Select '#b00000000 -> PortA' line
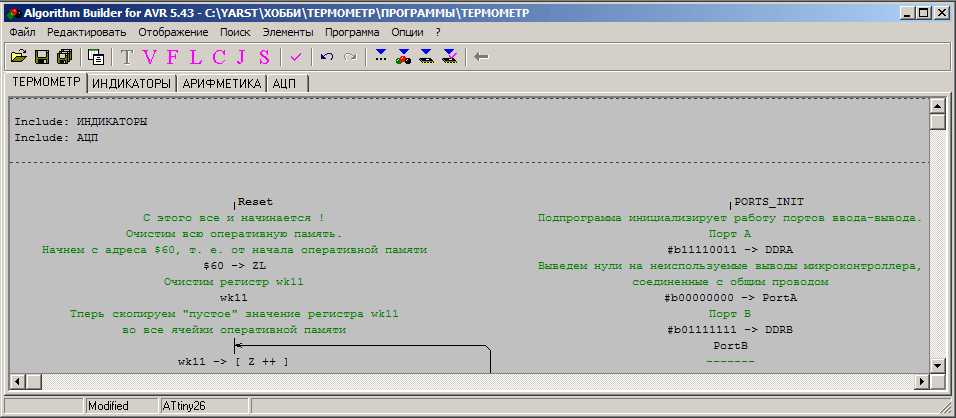The width and height of the screenshot is (956, 418). [x=730, y=298]
